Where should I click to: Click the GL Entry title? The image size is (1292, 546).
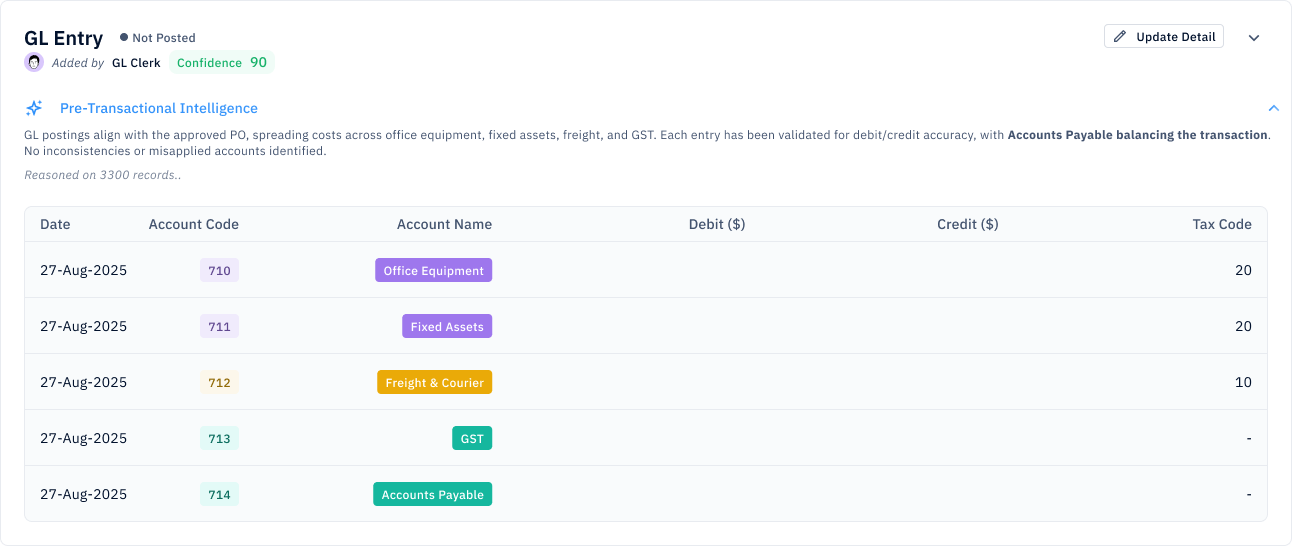click(64, 38)
